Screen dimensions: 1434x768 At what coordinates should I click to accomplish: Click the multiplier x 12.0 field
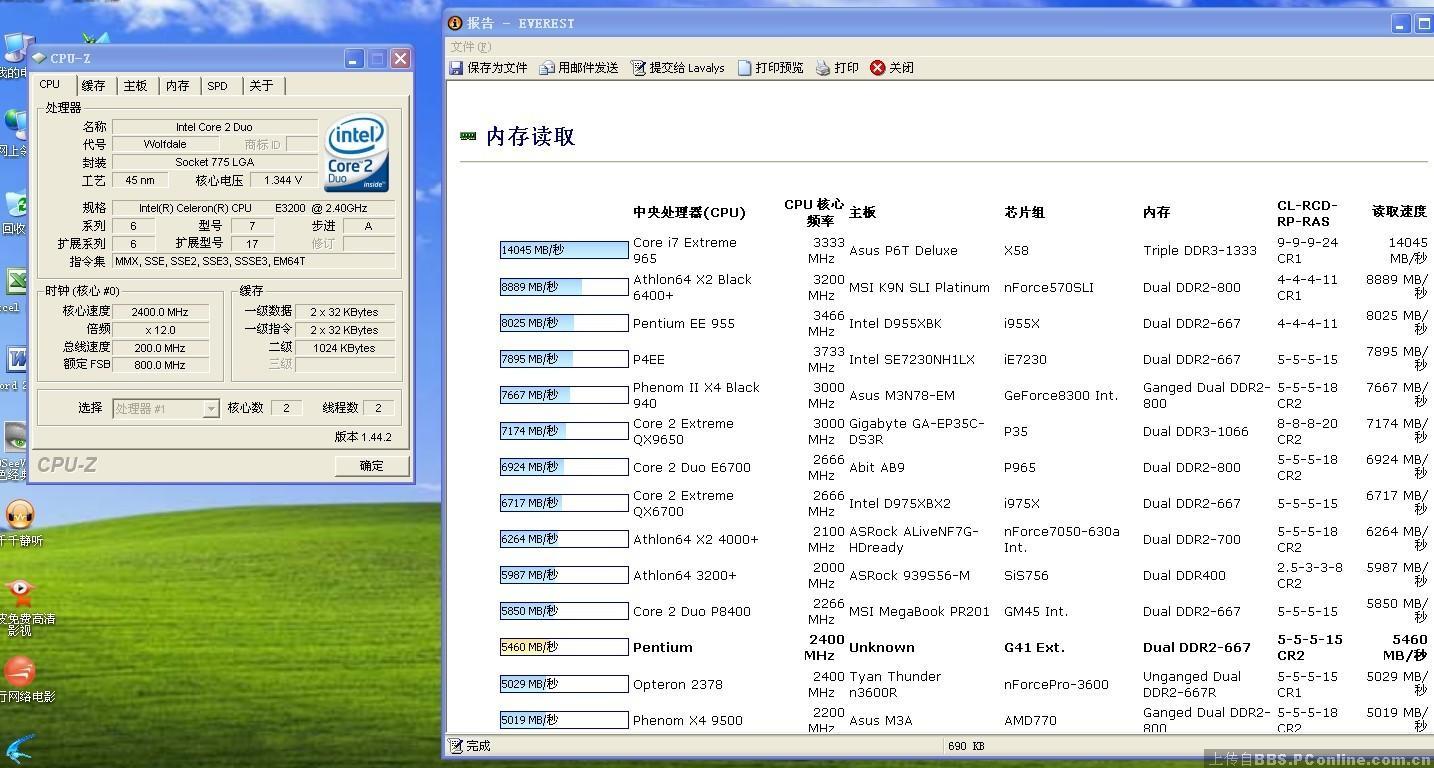click(x=159, y=330)
